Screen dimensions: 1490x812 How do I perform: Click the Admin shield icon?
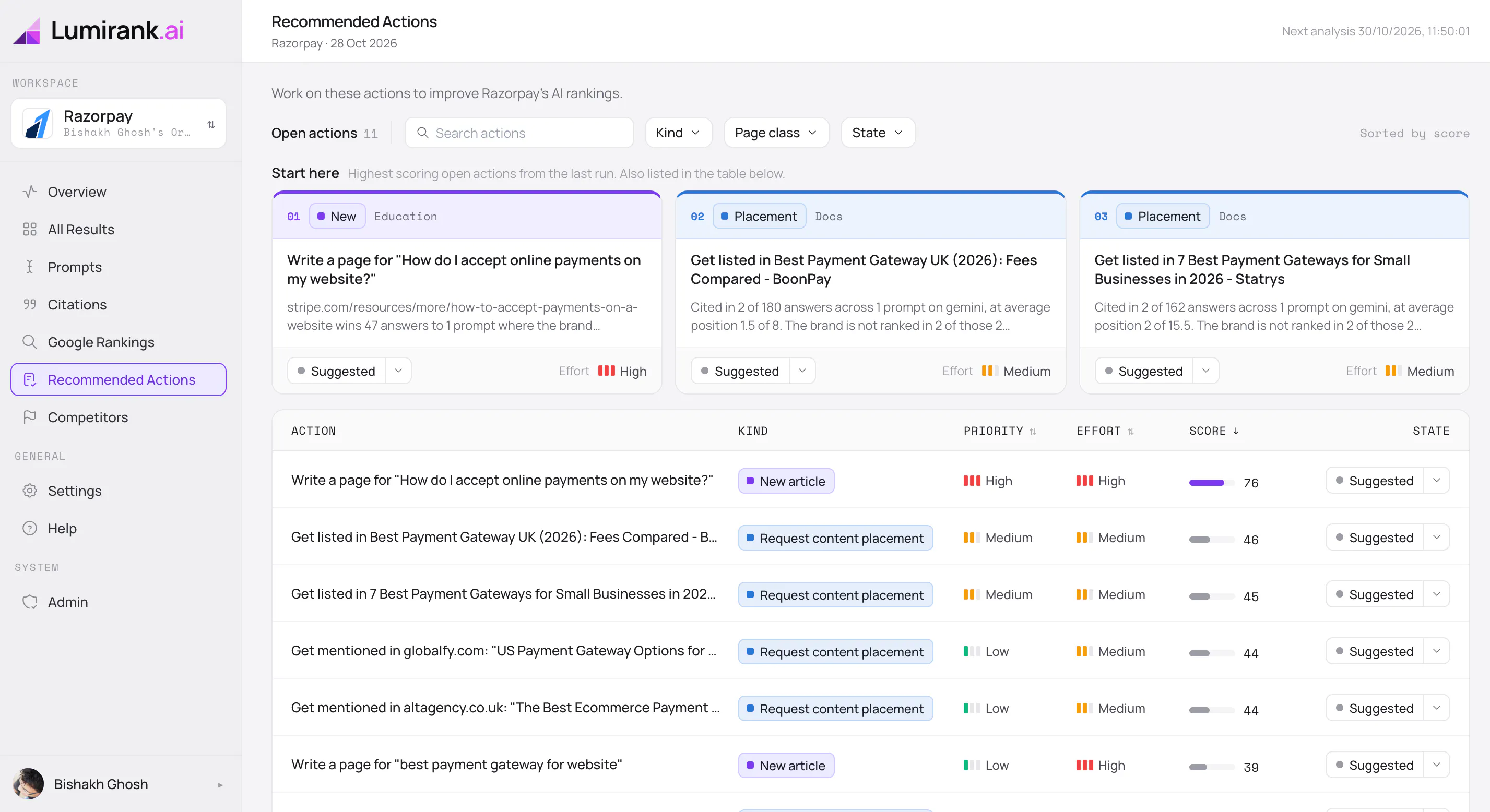tap(30, 602)
